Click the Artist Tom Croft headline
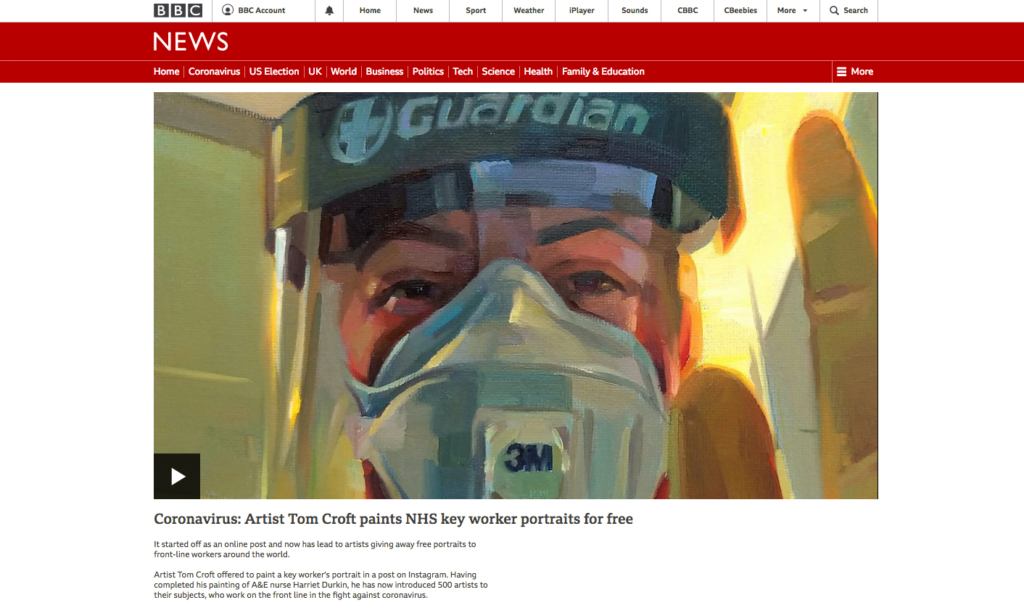 (x=393, y=519)
